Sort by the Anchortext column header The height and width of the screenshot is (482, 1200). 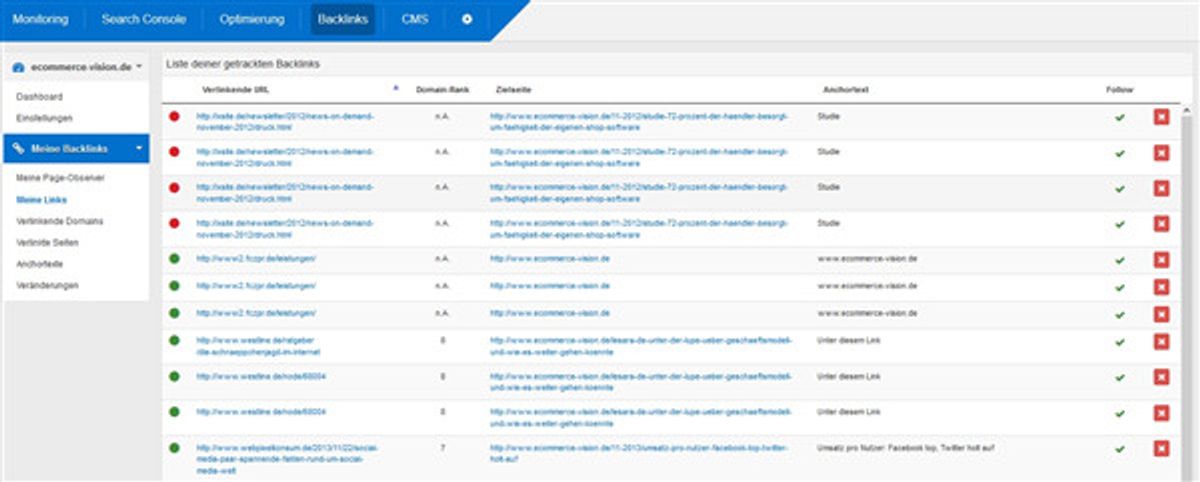[x=845, y=89]
